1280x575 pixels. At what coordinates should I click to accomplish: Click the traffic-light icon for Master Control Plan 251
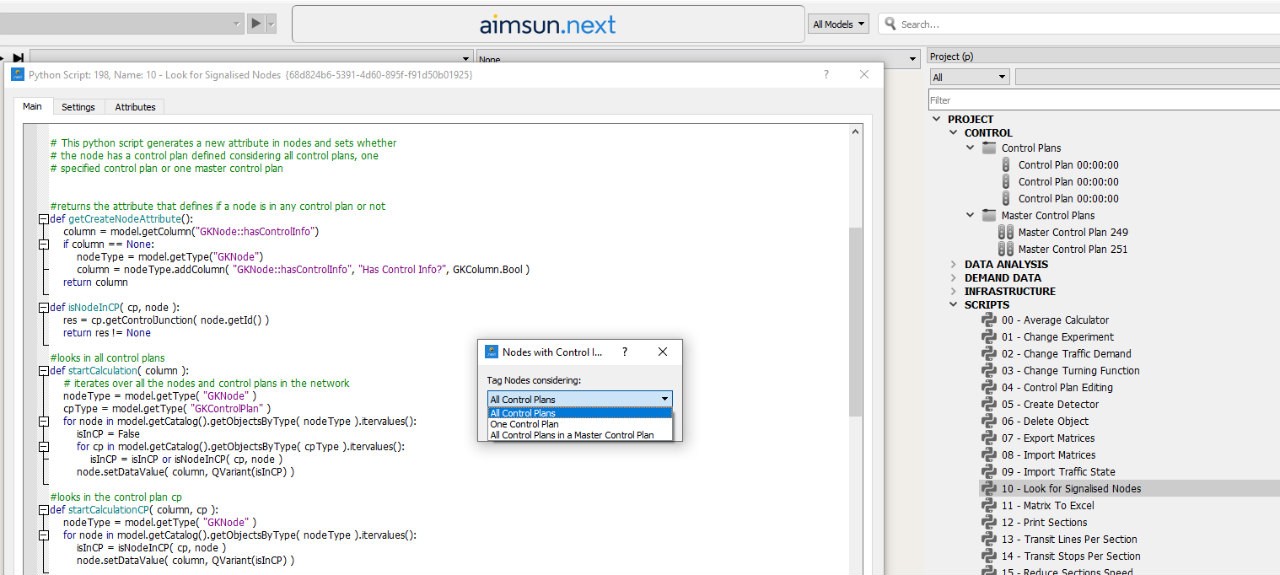click(x=1006, y=249)
